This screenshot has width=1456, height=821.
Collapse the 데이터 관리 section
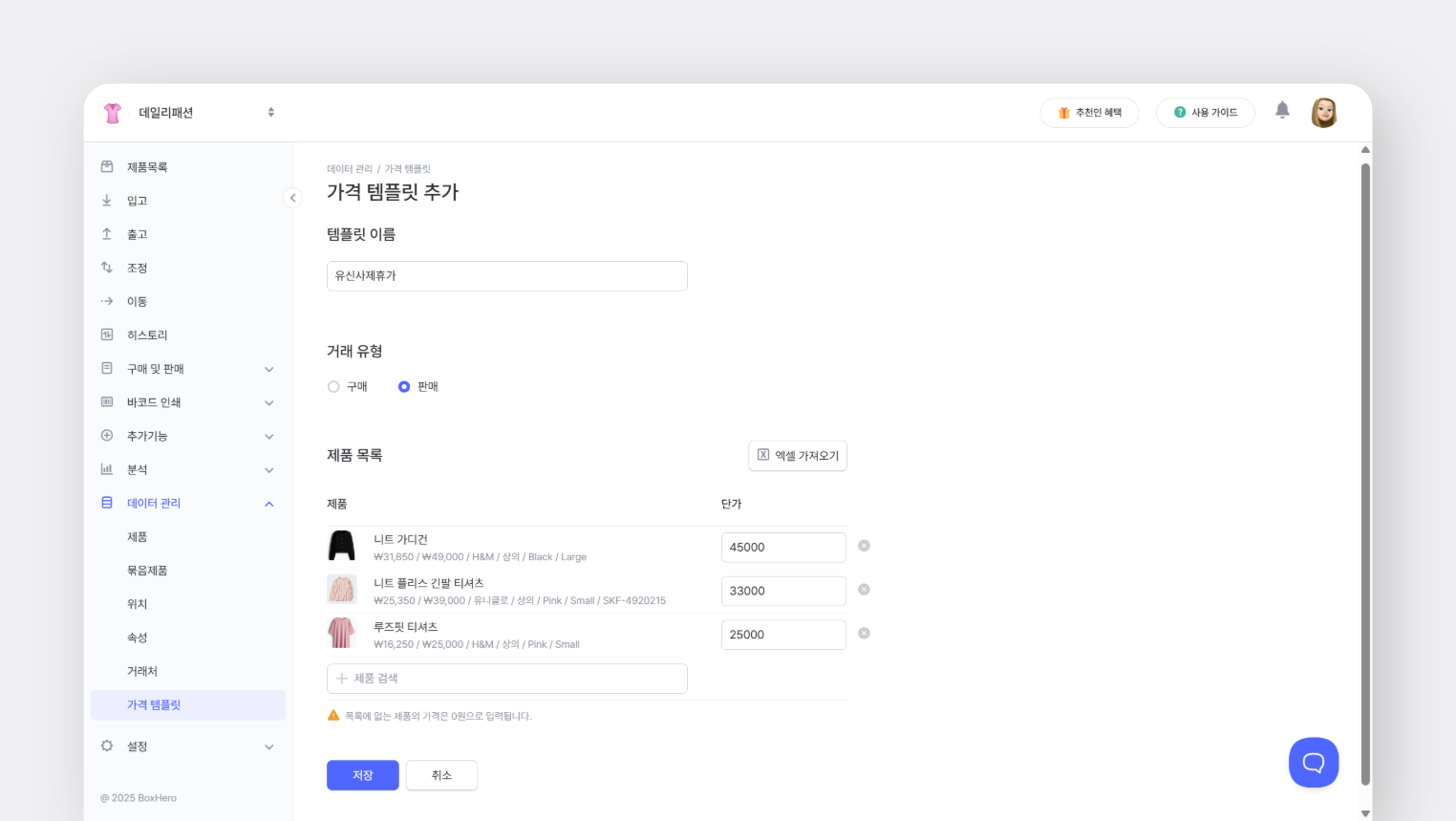tap(268, 504)
